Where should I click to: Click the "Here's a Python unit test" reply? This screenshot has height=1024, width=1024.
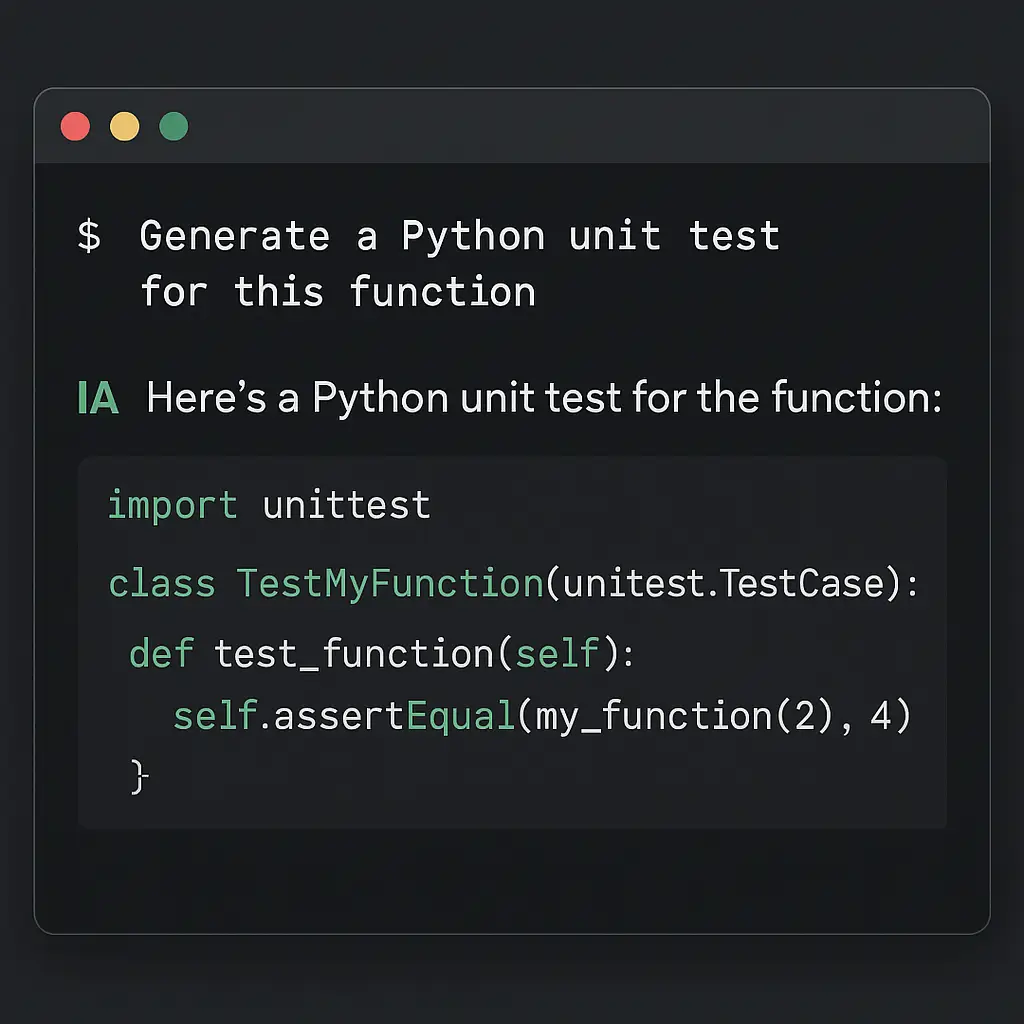point(544,399)
